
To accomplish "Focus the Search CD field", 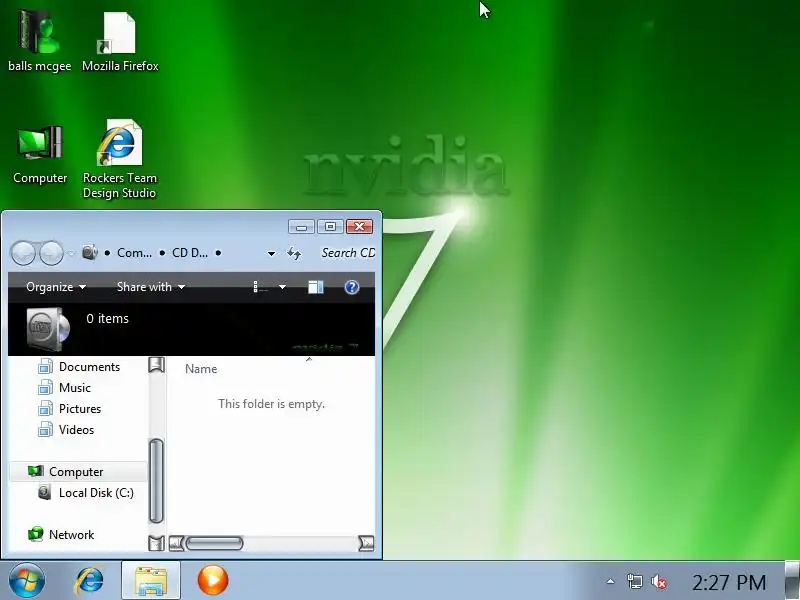I will (x=348, y=253).
